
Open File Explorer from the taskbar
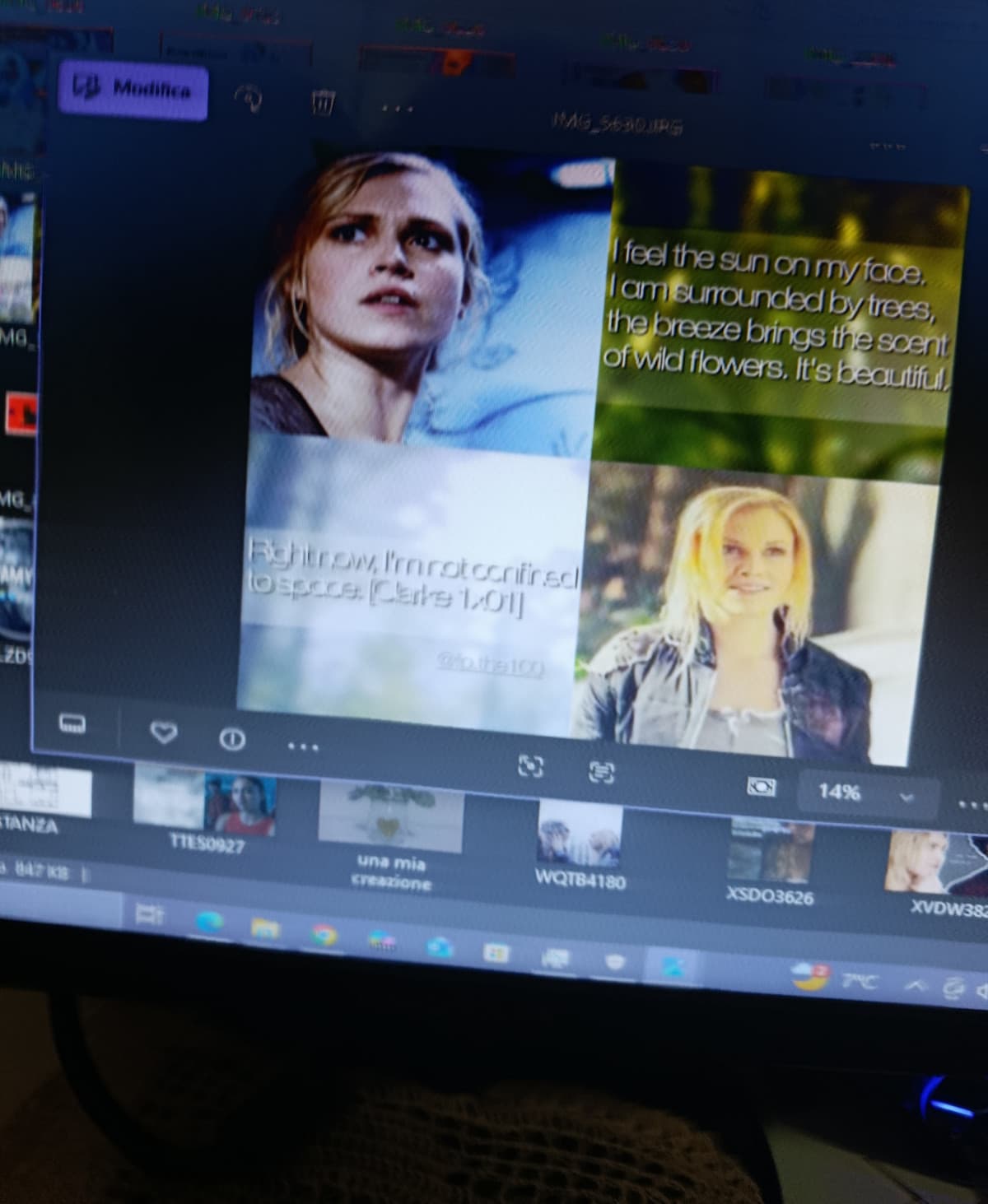tap(266, 928)
